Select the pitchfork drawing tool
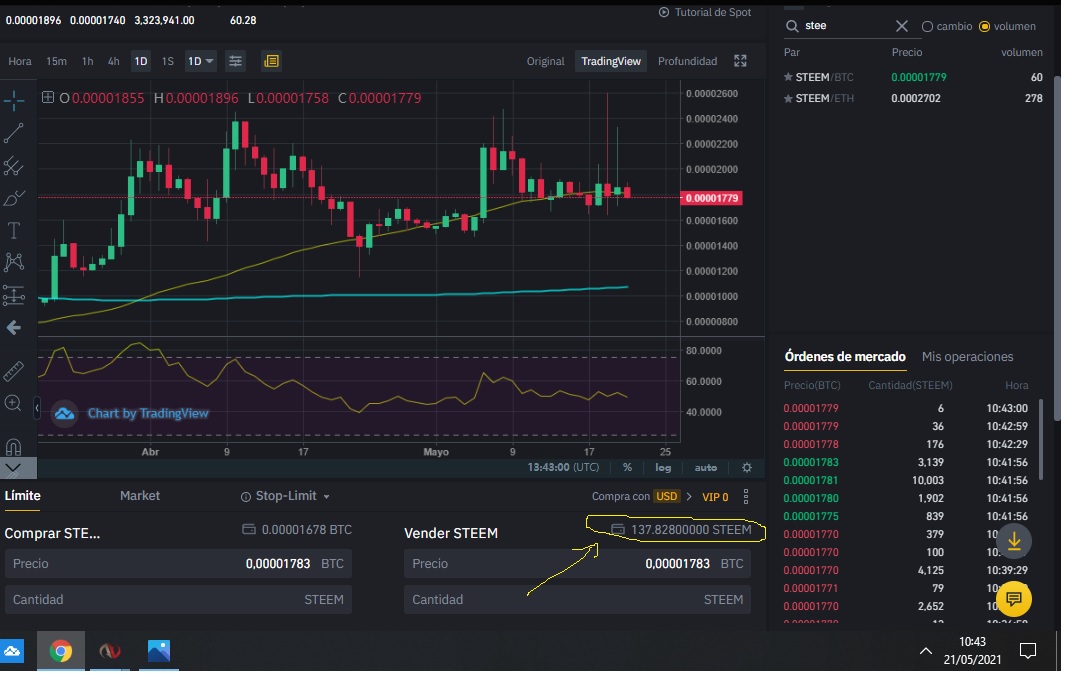 point(14,166)
